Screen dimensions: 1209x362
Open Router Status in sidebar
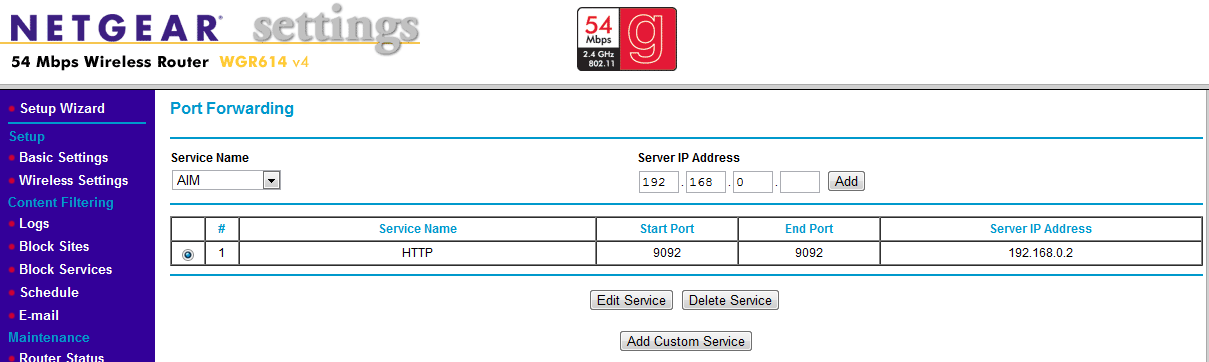pos(61,356)
